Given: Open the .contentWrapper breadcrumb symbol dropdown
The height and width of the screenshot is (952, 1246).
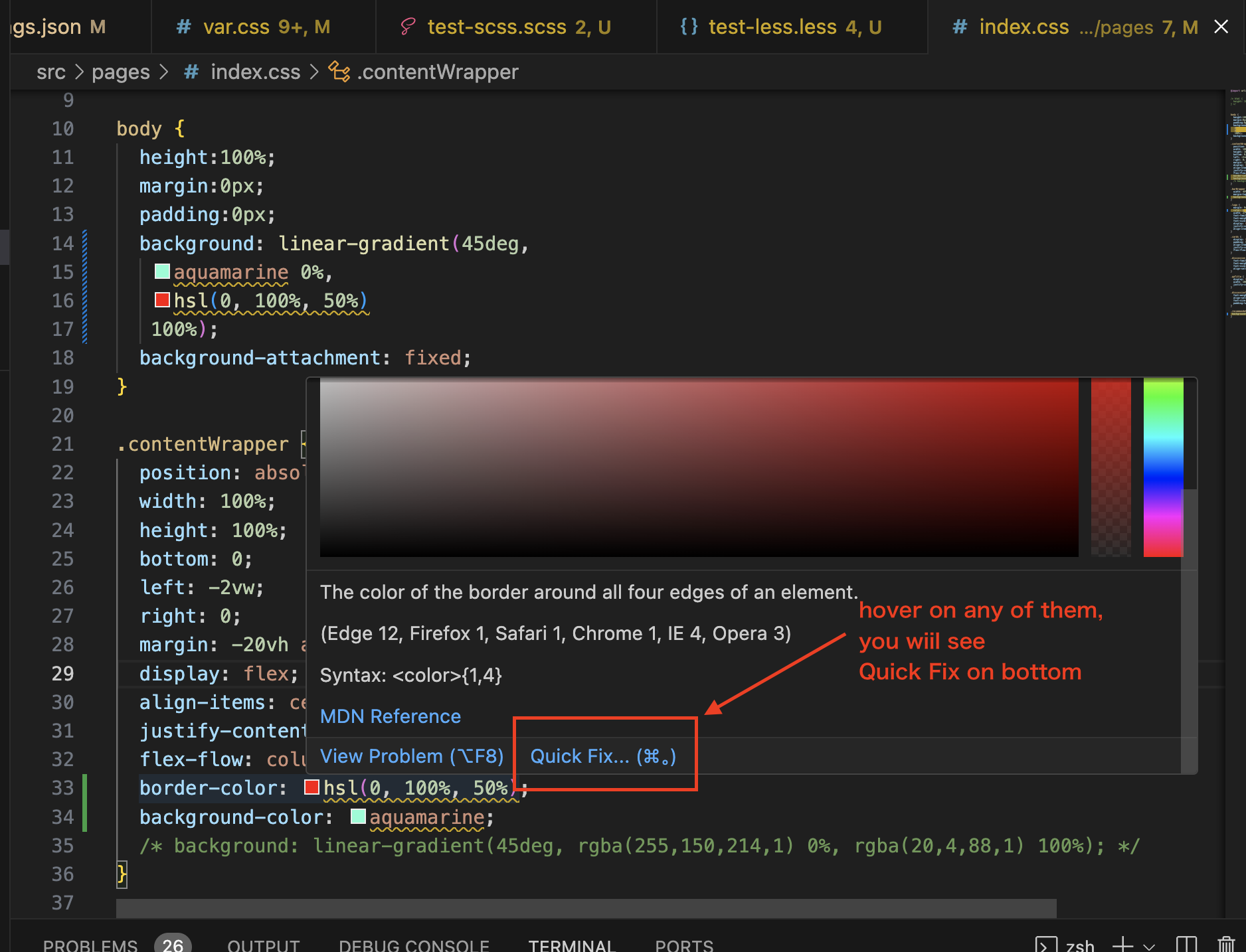Looking at the screenshot, I should (x=438, y=72).
